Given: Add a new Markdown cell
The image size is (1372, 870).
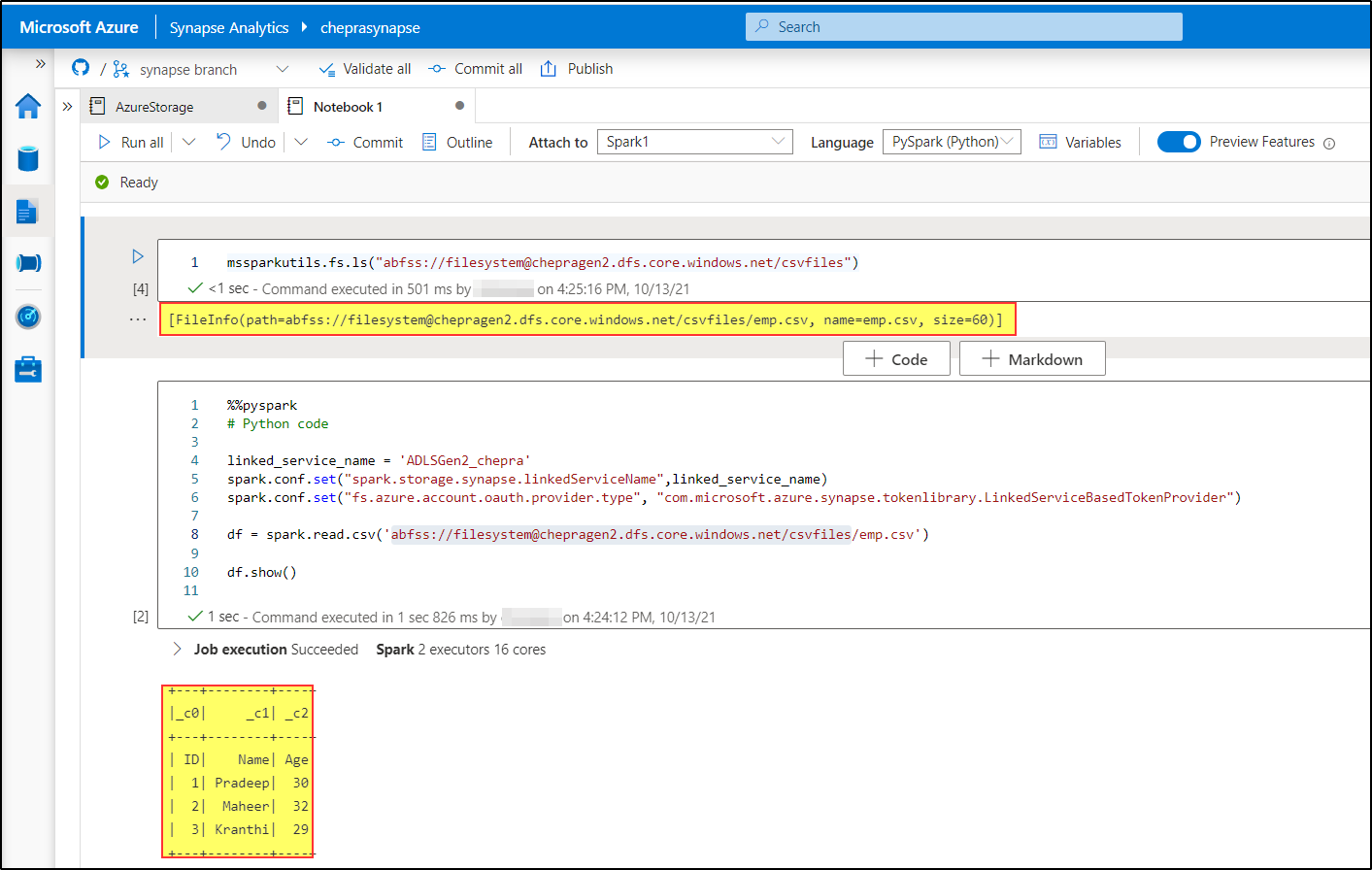Looking at the screenshot, I should tap(1032, 358).
